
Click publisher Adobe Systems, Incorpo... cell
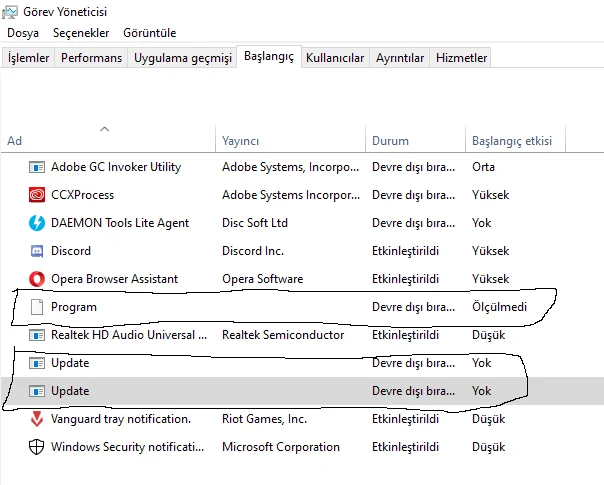[x=290, y=167]
